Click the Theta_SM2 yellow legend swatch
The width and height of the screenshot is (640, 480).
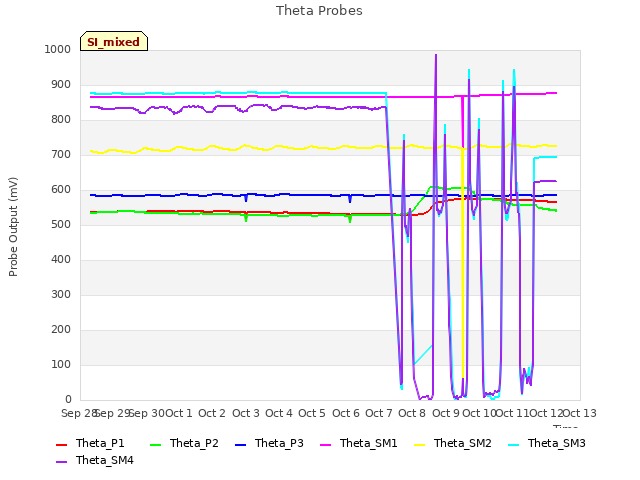[x=420, y=444]
